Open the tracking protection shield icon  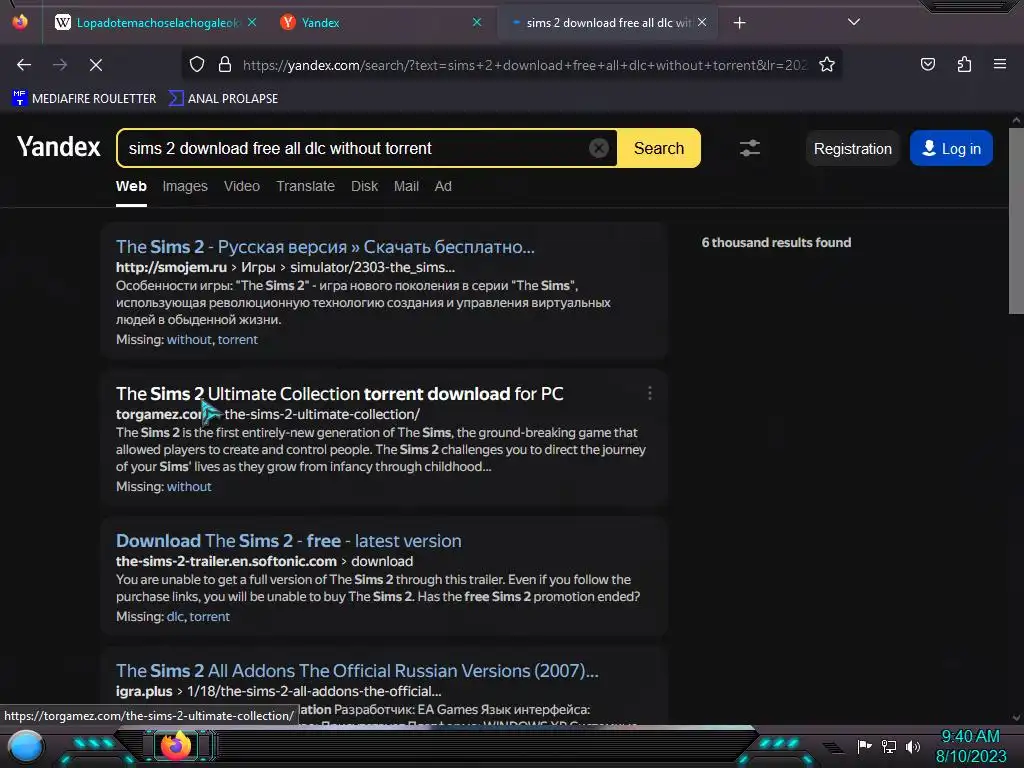(x=197, y=65)
